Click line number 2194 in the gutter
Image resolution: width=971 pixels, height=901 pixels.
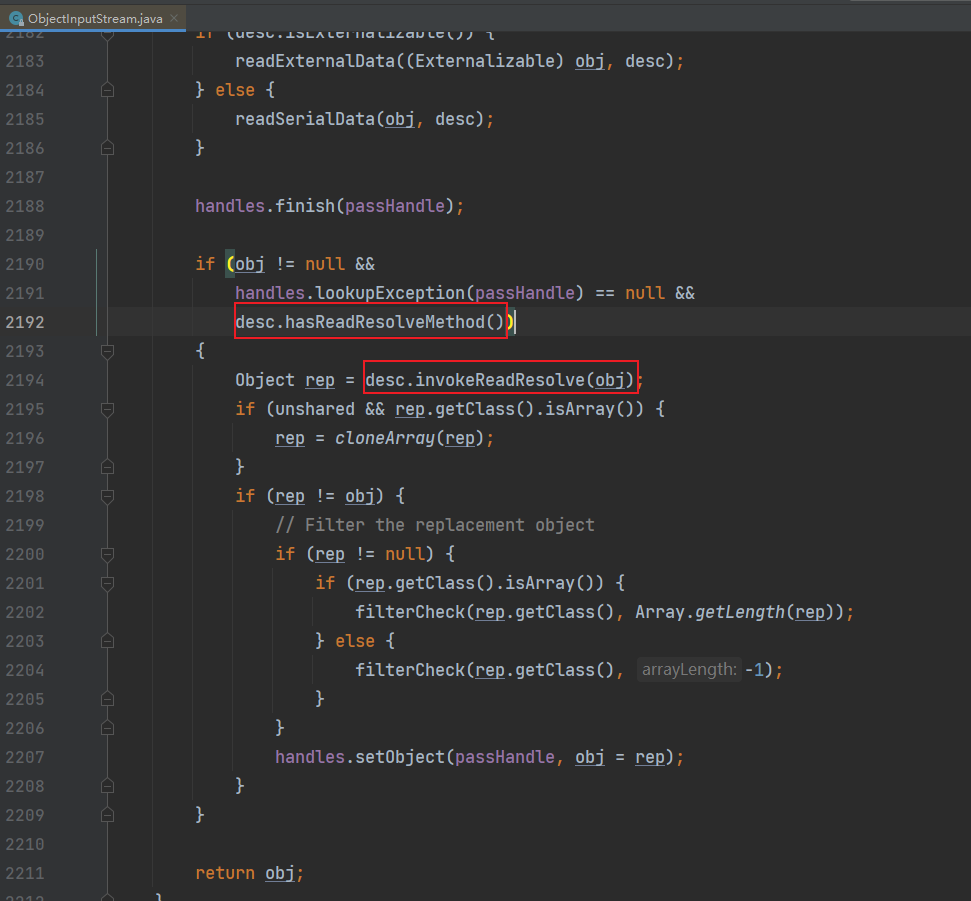(25, 380)
